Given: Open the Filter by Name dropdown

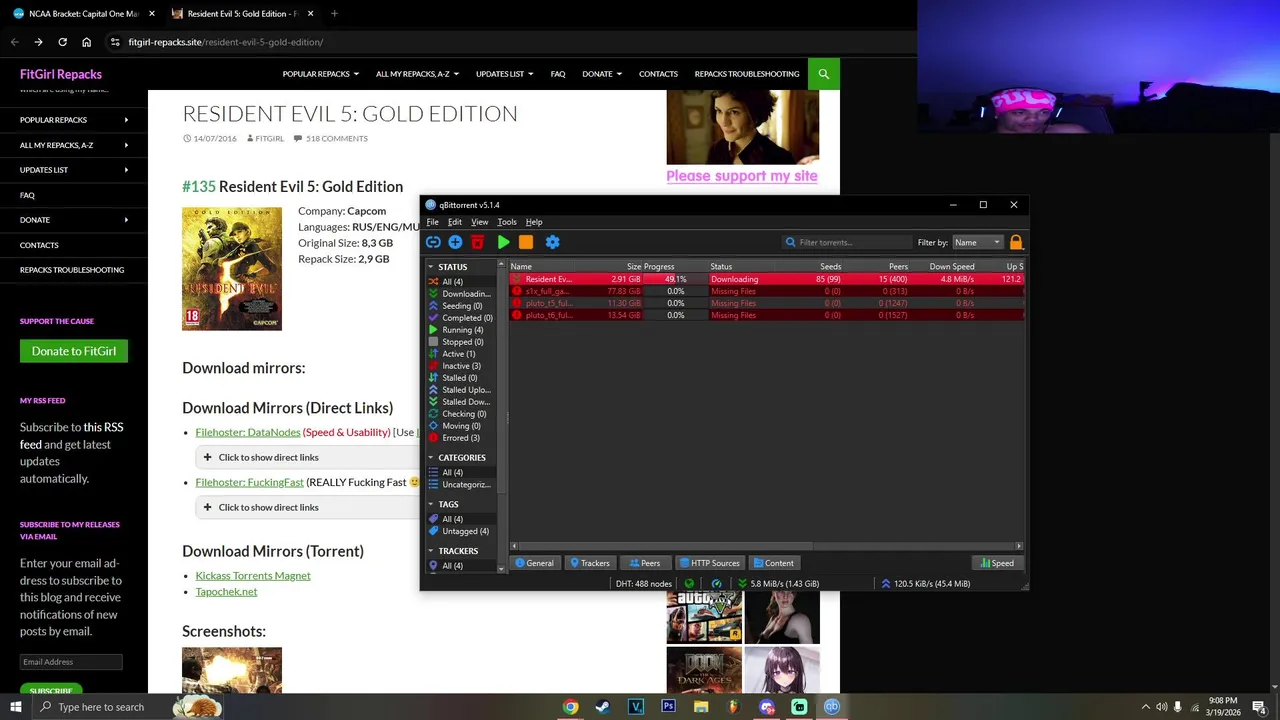Looking at the screenshot, I should point(977,242).
